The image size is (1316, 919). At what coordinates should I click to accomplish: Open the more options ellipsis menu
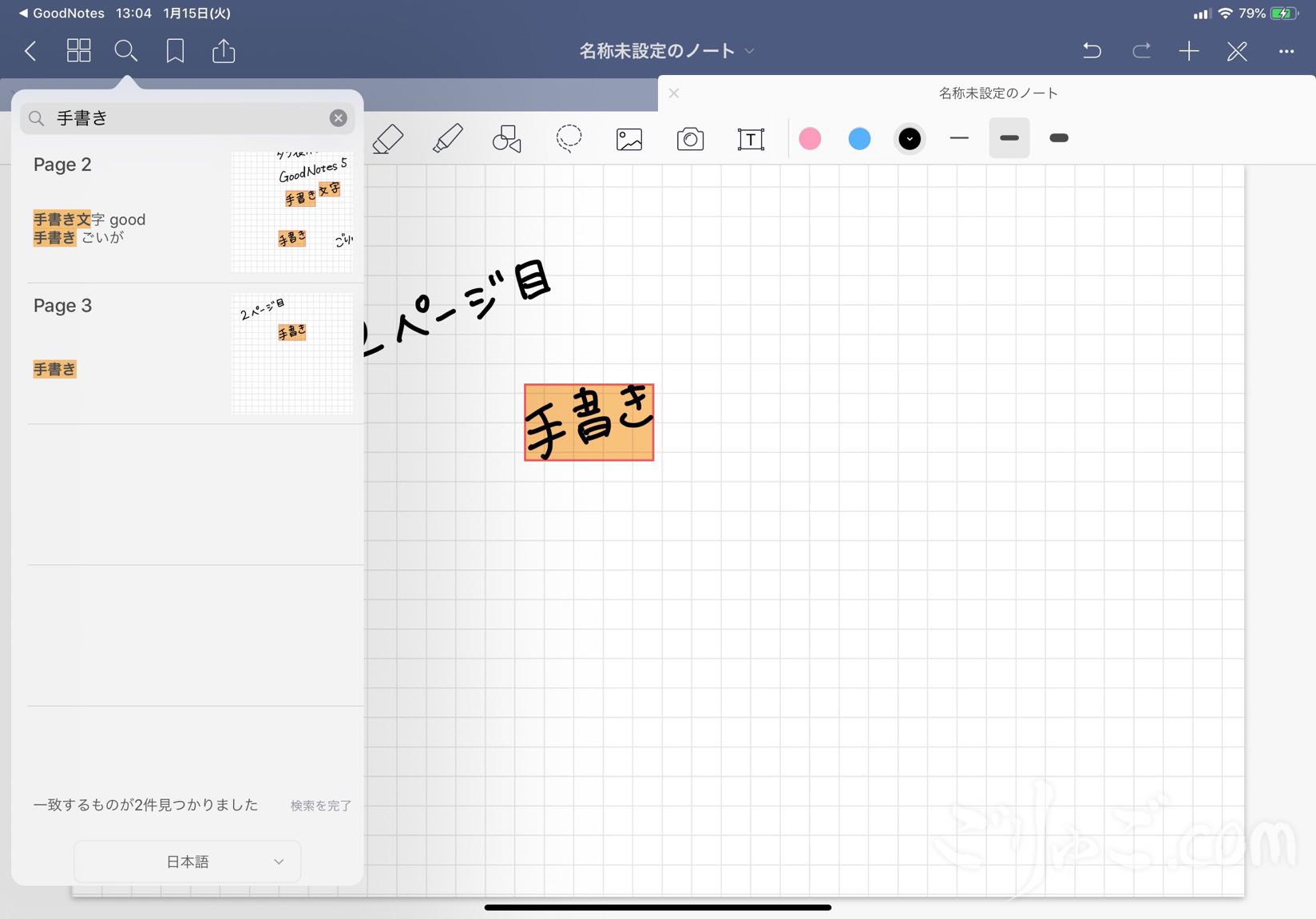(x=1286, y=51)
